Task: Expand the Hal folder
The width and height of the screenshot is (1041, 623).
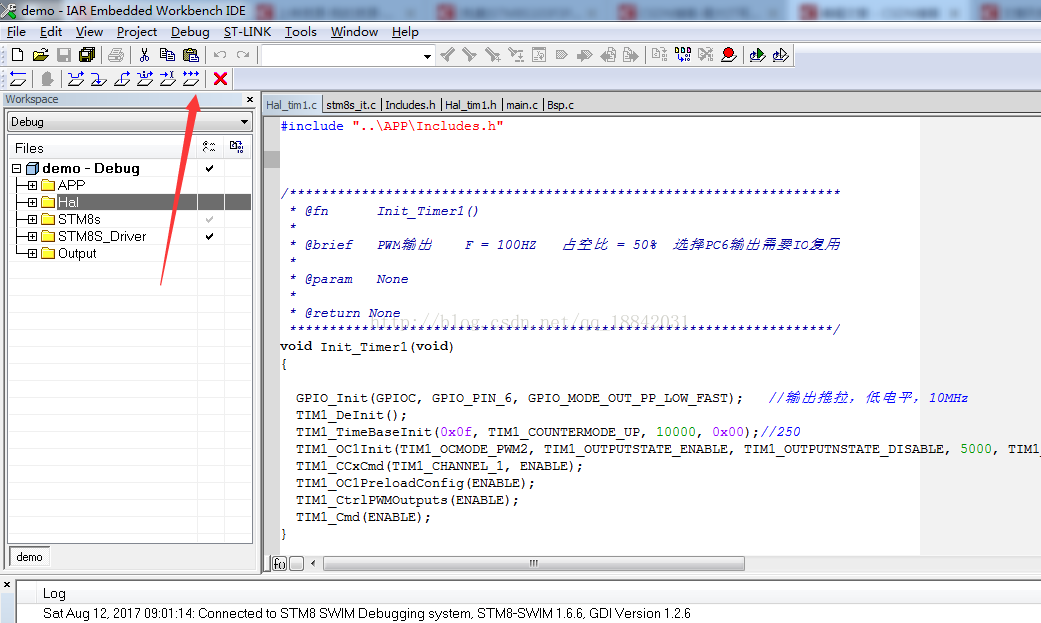Action: point(32,203)
